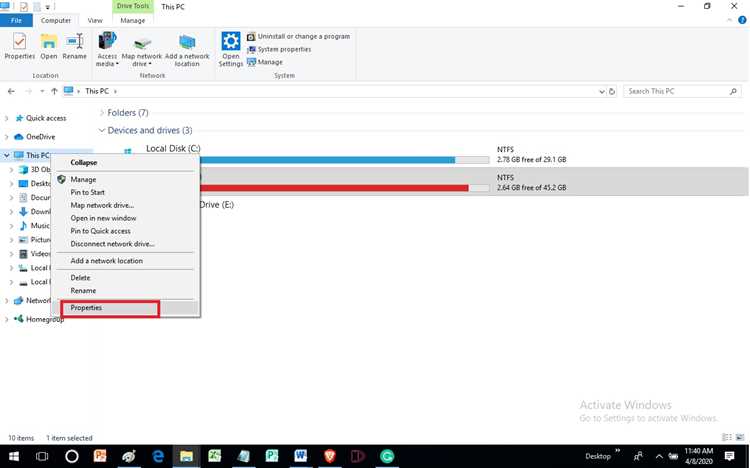This screenshot has width=750, height=468.
Task: Launch Microsoft Edge from the taskbar
Action: click(x=157, y=457)
